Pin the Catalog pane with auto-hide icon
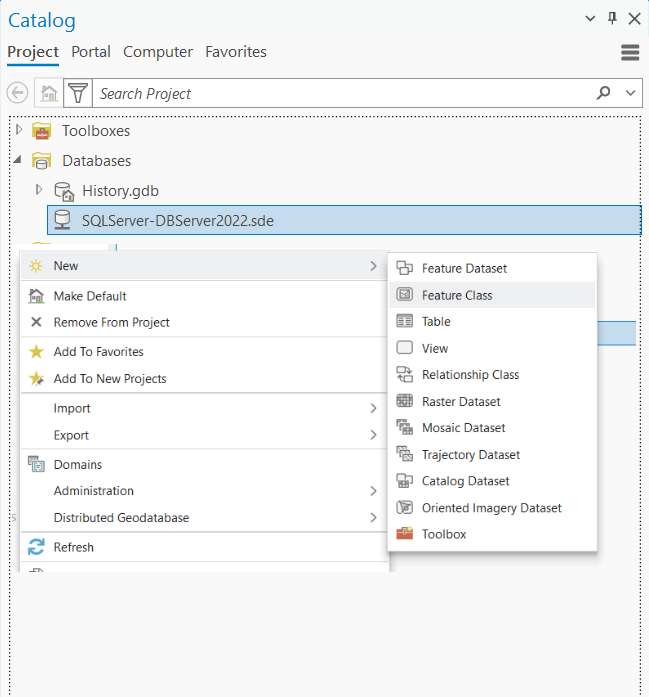This screenshot has width=649, height=697. click(612, 18)
